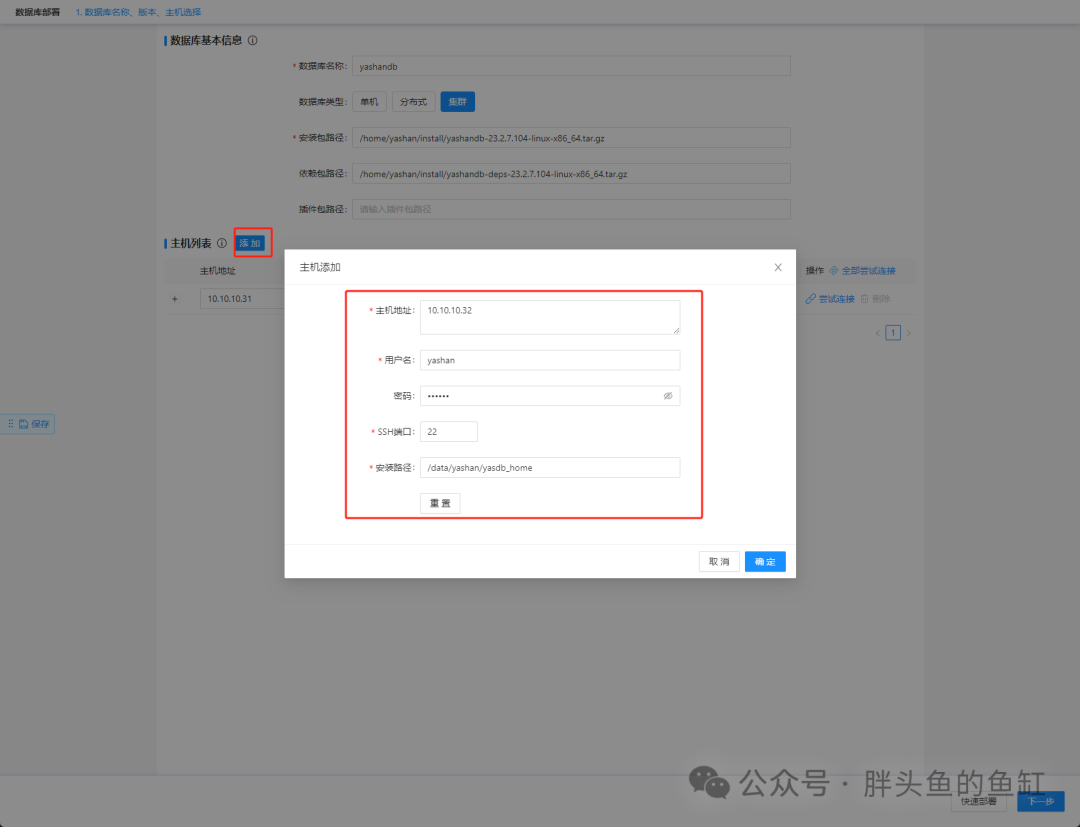
Task: Select 单机 database type
Action: click(369, 102)
